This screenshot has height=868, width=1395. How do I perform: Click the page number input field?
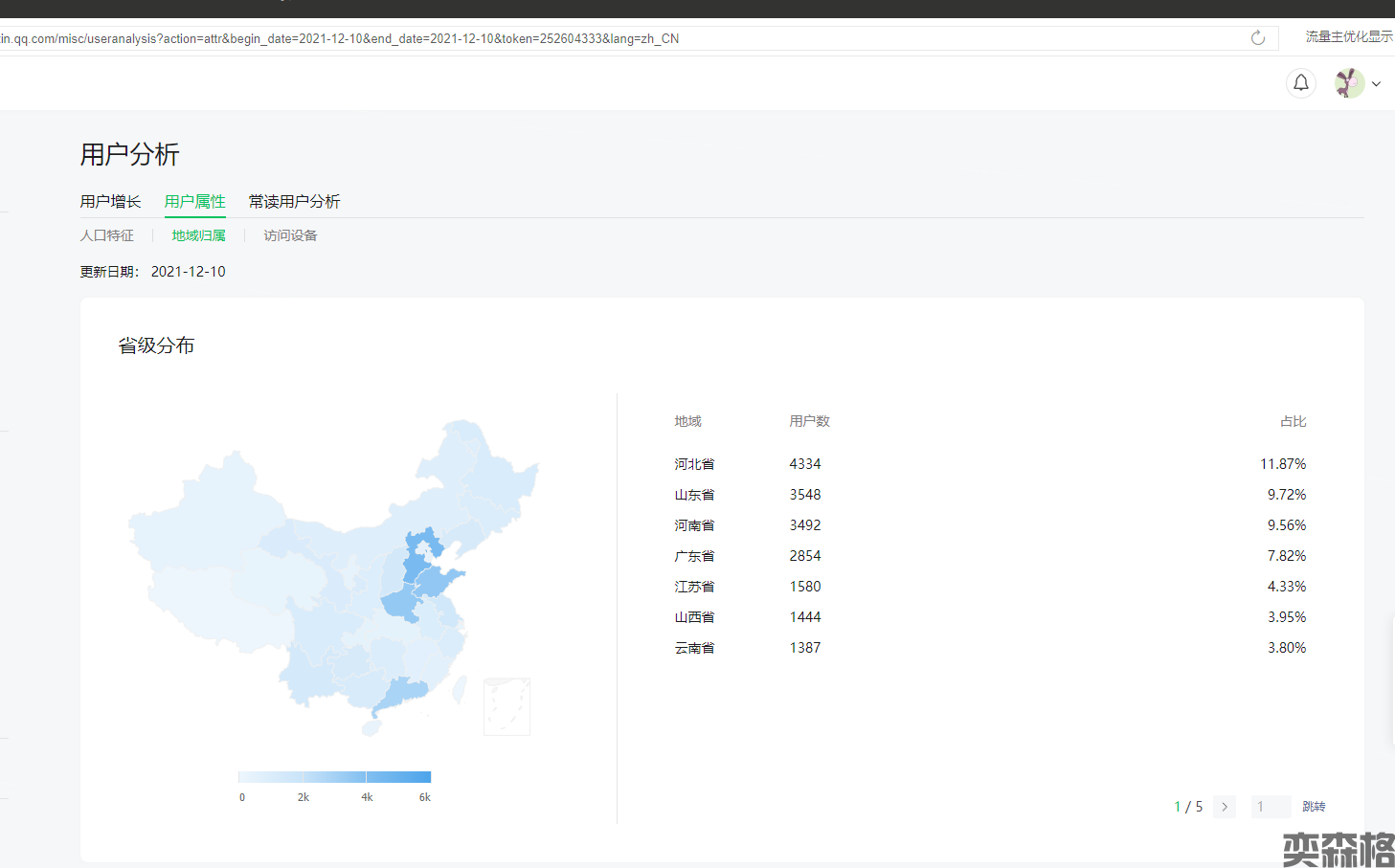[x=1271, y=807]
